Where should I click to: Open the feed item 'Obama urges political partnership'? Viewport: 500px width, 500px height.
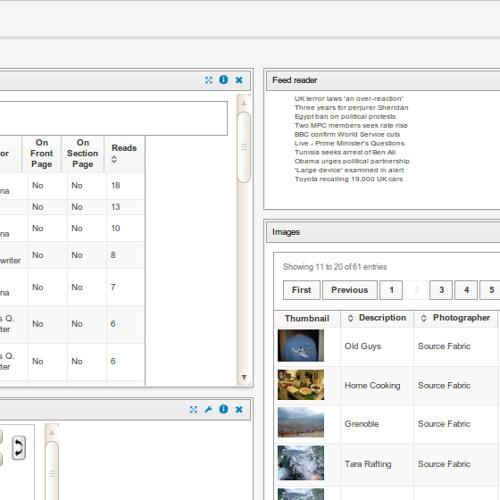pyautogui.click(x=352, y=161)
